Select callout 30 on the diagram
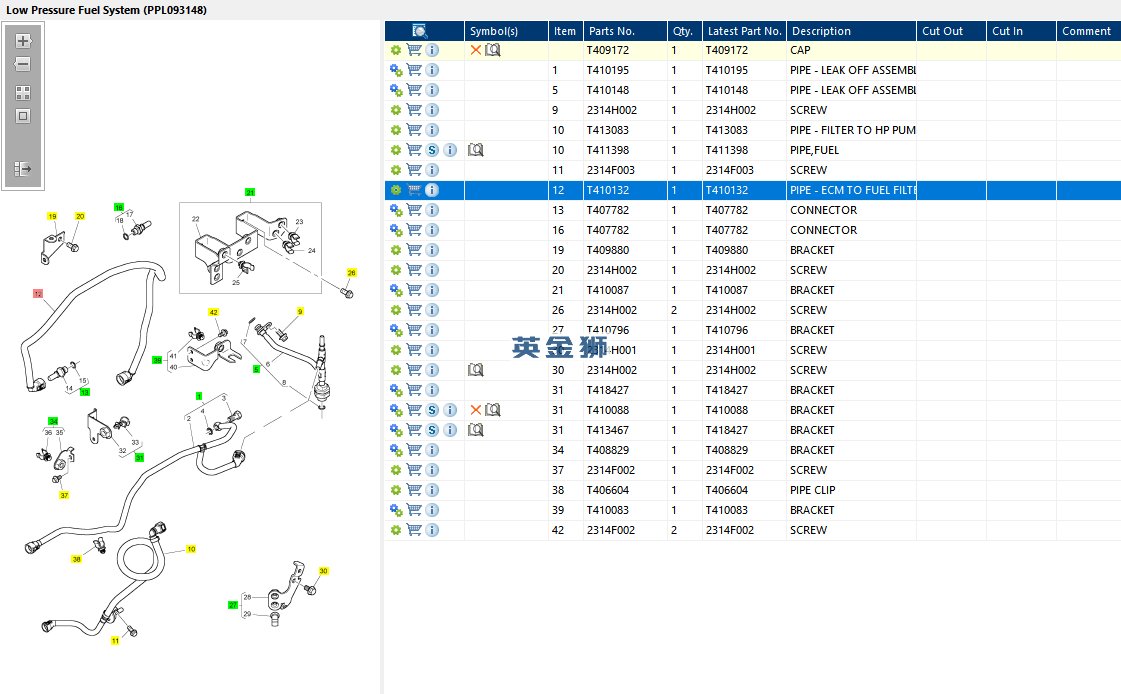This screenshot has width=1121, height=694. [x=323, y=571]
